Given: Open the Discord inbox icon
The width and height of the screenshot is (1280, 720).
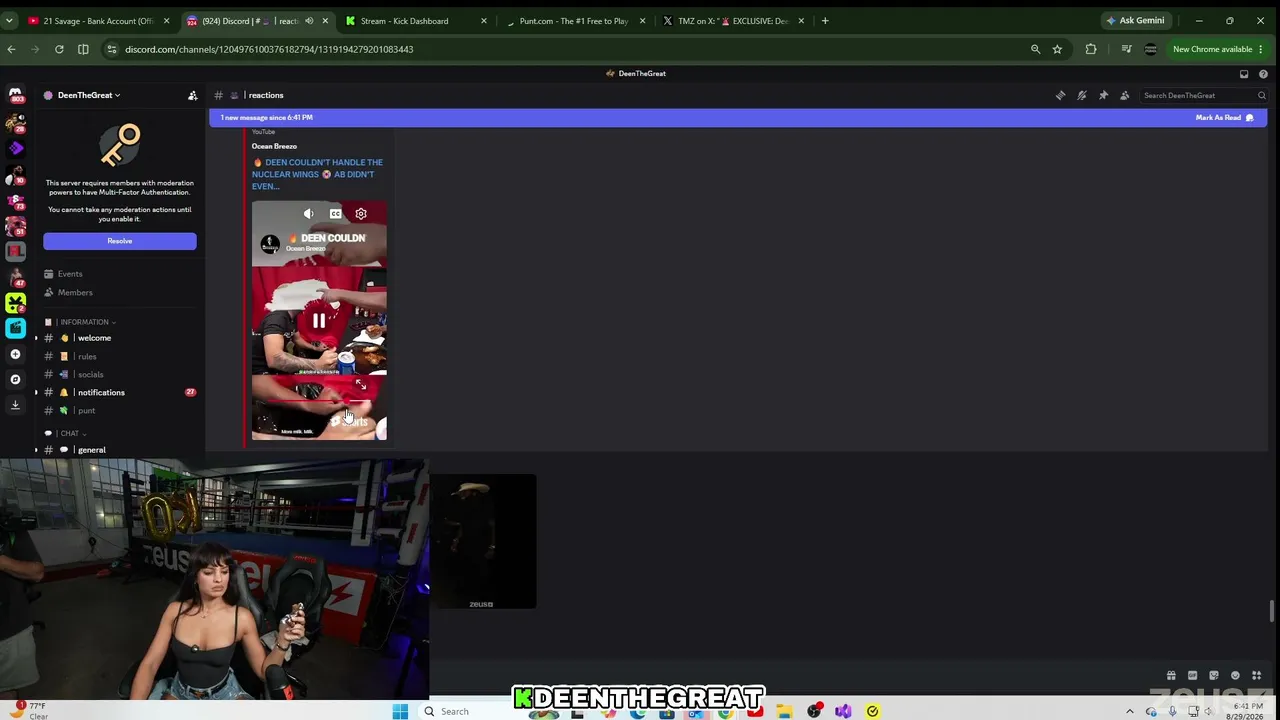Looking at the screenshot, I should [1244, 73].
